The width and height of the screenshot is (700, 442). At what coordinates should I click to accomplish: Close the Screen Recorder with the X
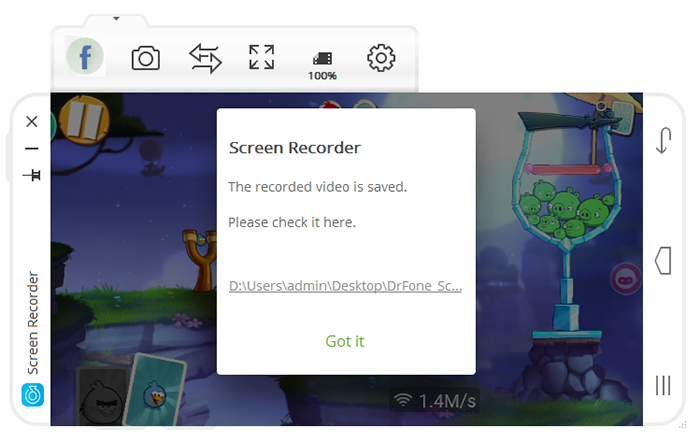coord(32,121)
